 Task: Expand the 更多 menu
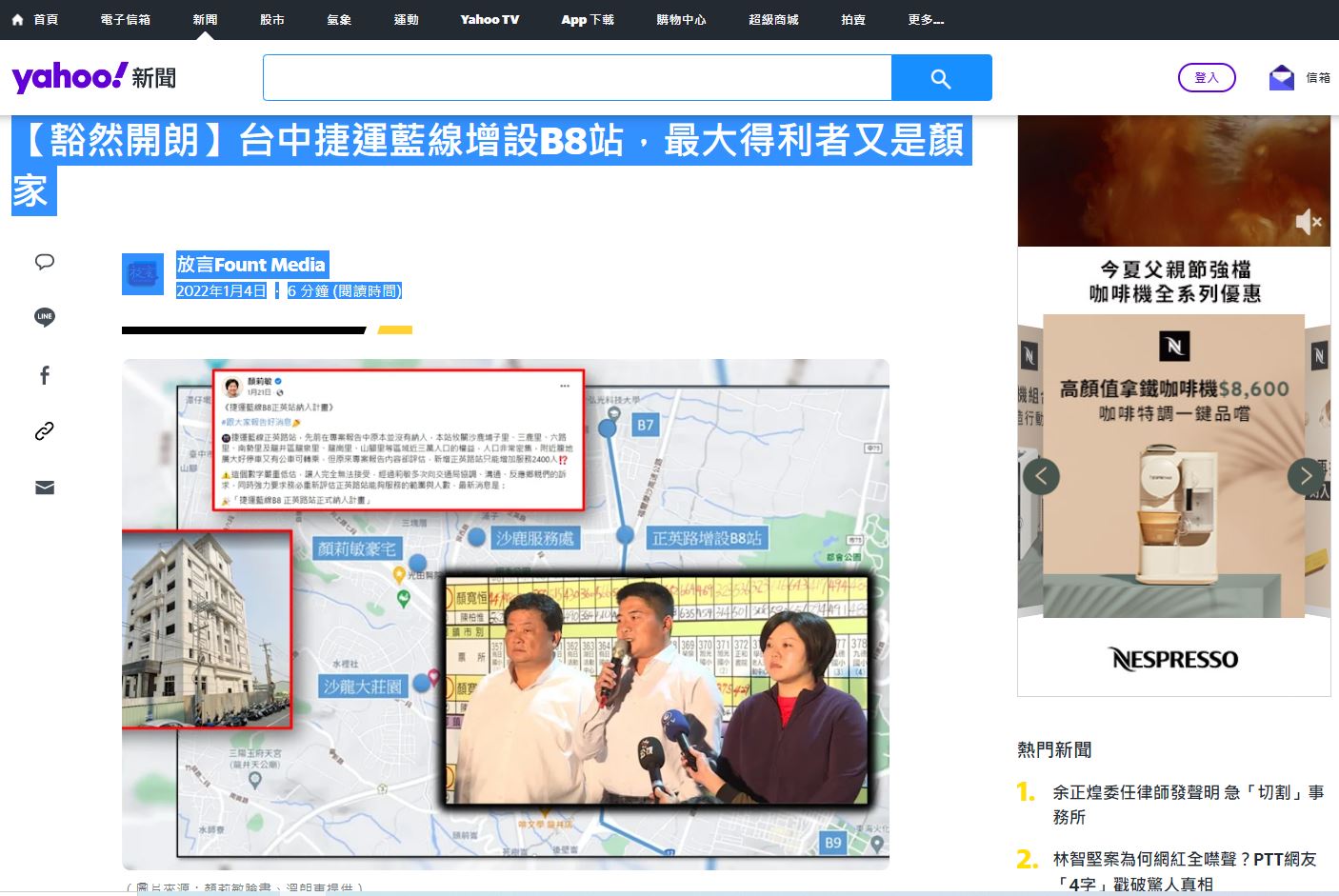(x=926, y=19)
